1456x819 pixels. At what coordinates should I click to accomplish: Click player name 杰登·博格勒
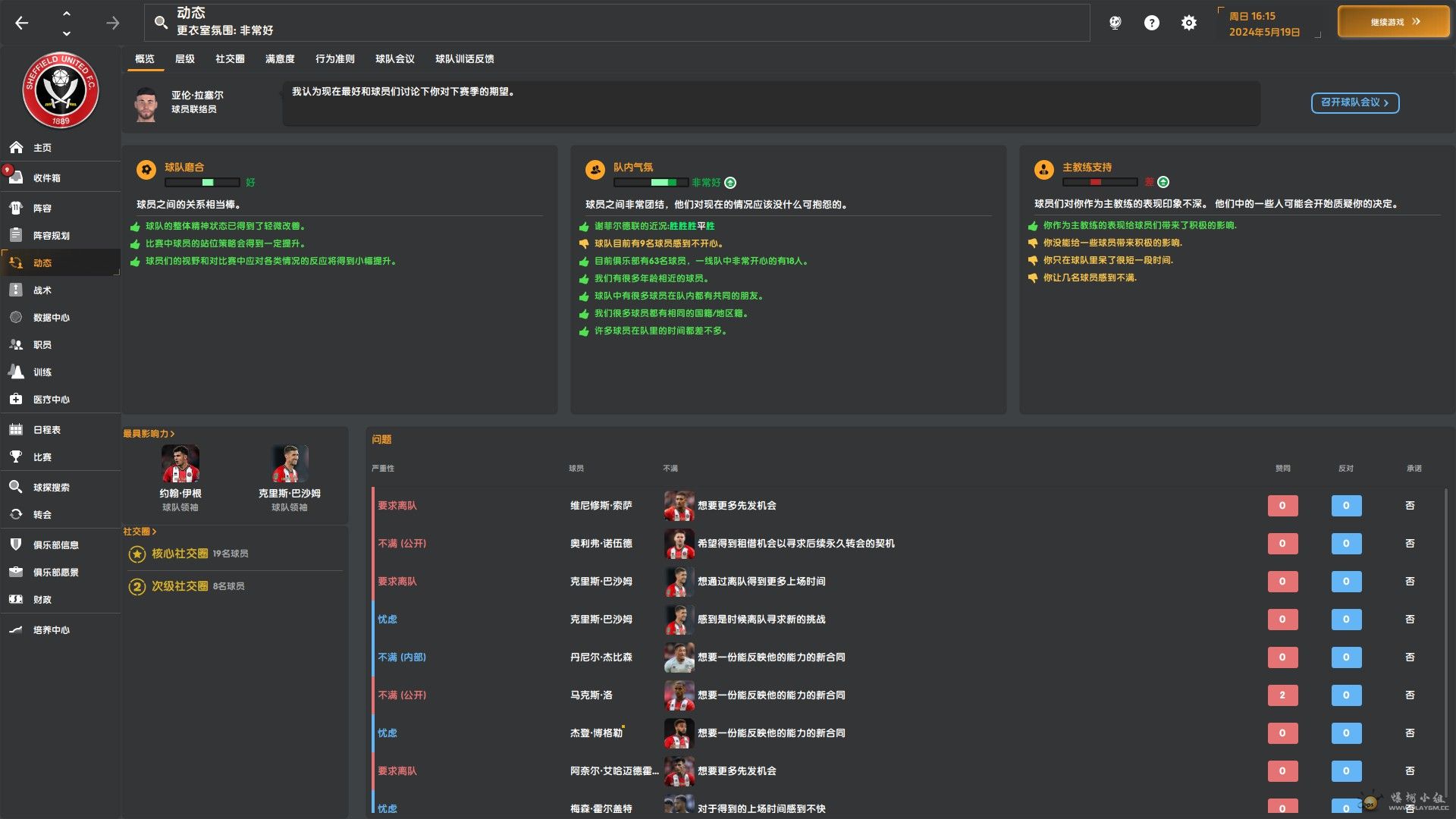596,733
